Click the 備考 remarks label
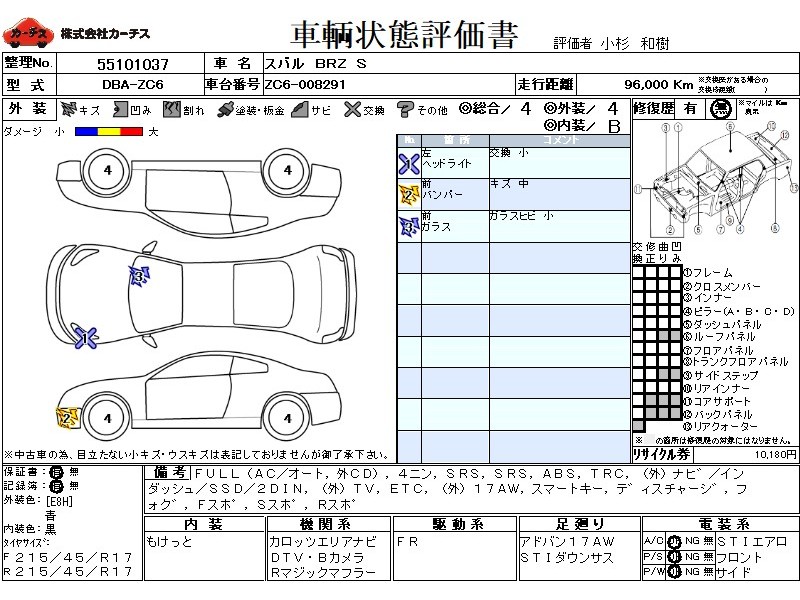The image size is (800, 600). click(x=167, y=471)
